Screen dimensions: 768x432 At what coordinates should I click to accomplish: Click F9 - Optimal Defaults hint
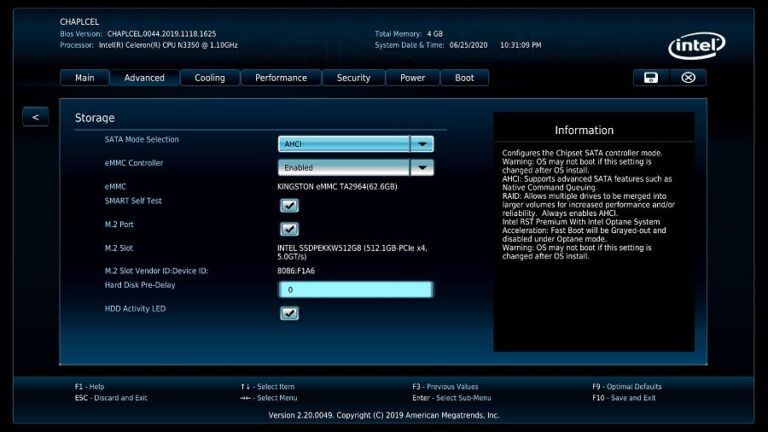click(627, 386)
